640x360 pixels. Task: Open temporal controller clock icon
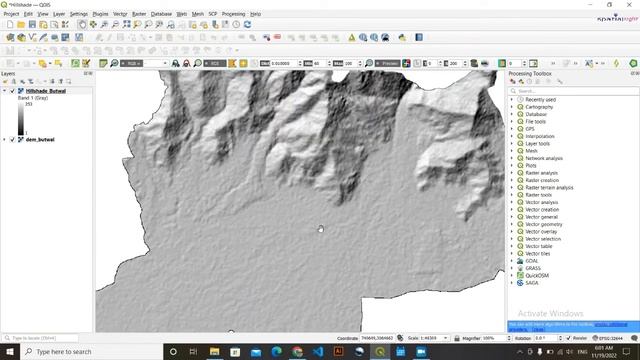(236, 24)
